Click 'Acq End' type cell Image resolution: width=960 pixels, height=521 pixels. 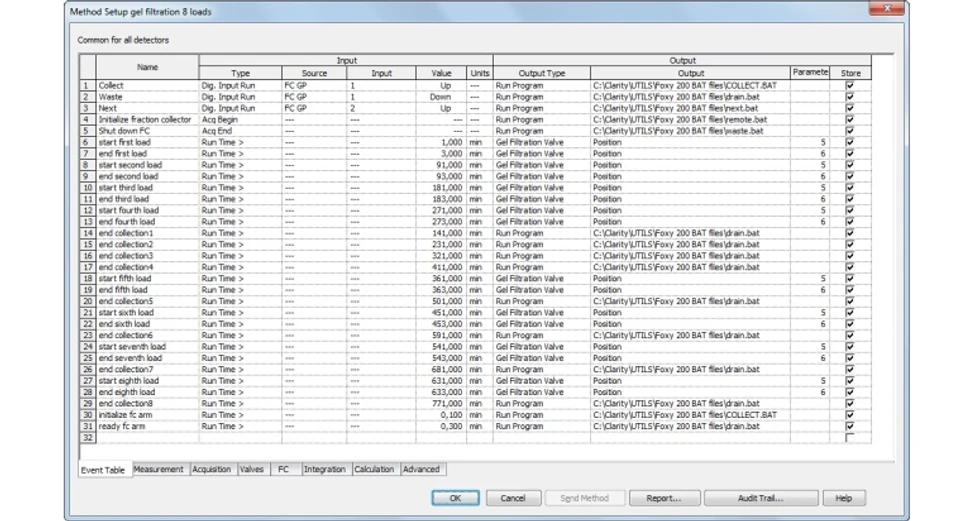point(240,131)
